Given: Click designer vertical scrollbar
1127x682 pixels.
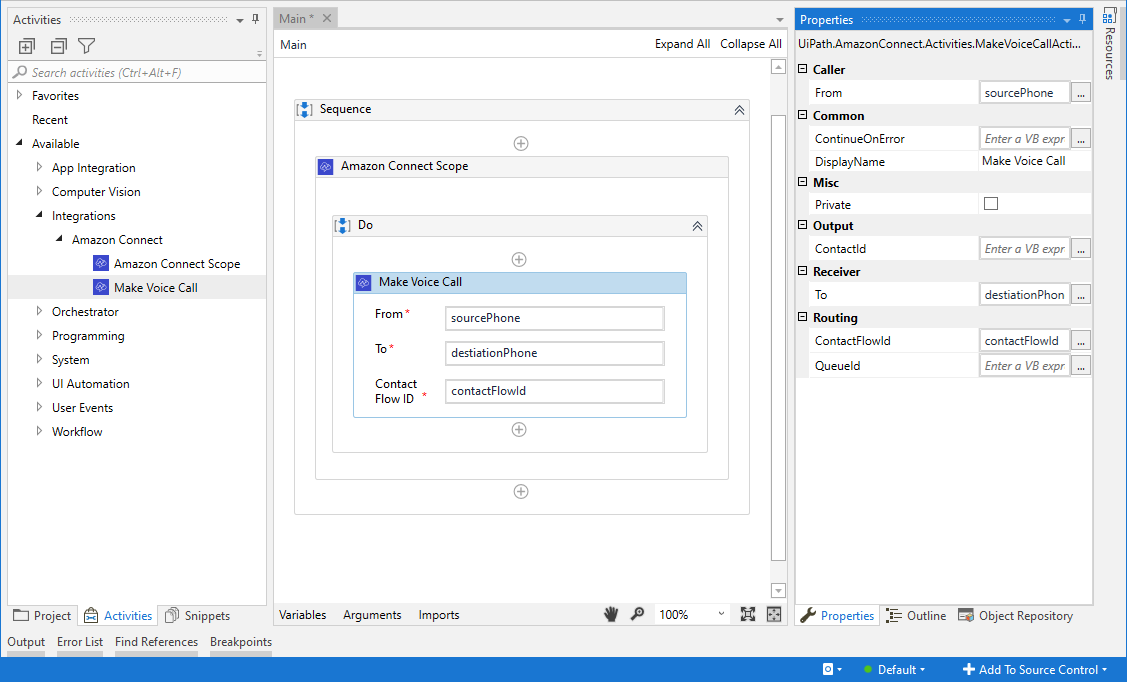Looking at the screenshot, I should click(778, 338).
